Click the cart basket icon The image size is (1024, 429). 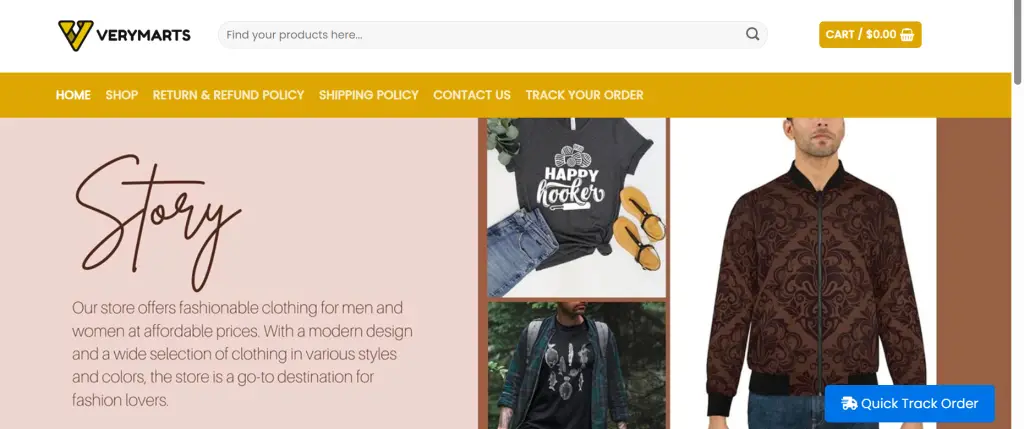(907, 35)
